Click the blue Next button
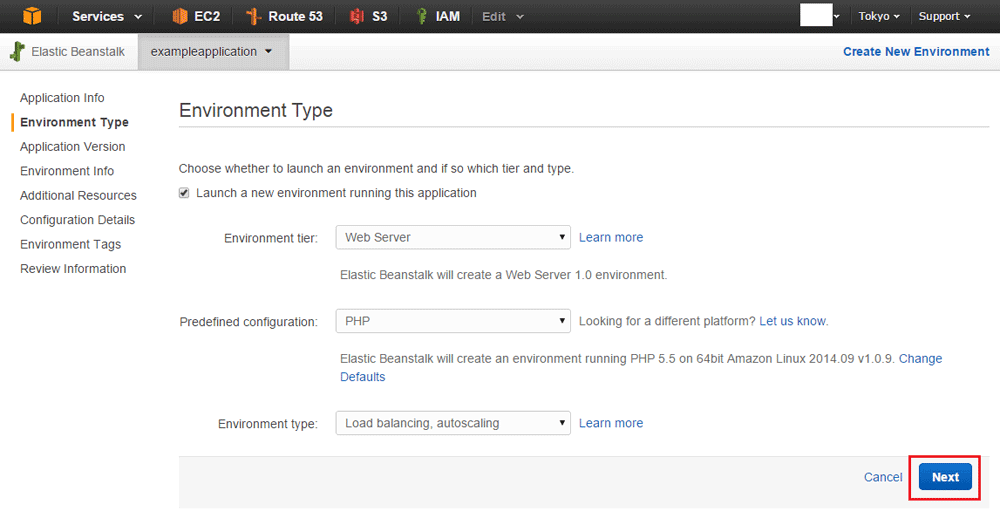The height and width of the screenshot is (525, 1000). coord(945,477)
